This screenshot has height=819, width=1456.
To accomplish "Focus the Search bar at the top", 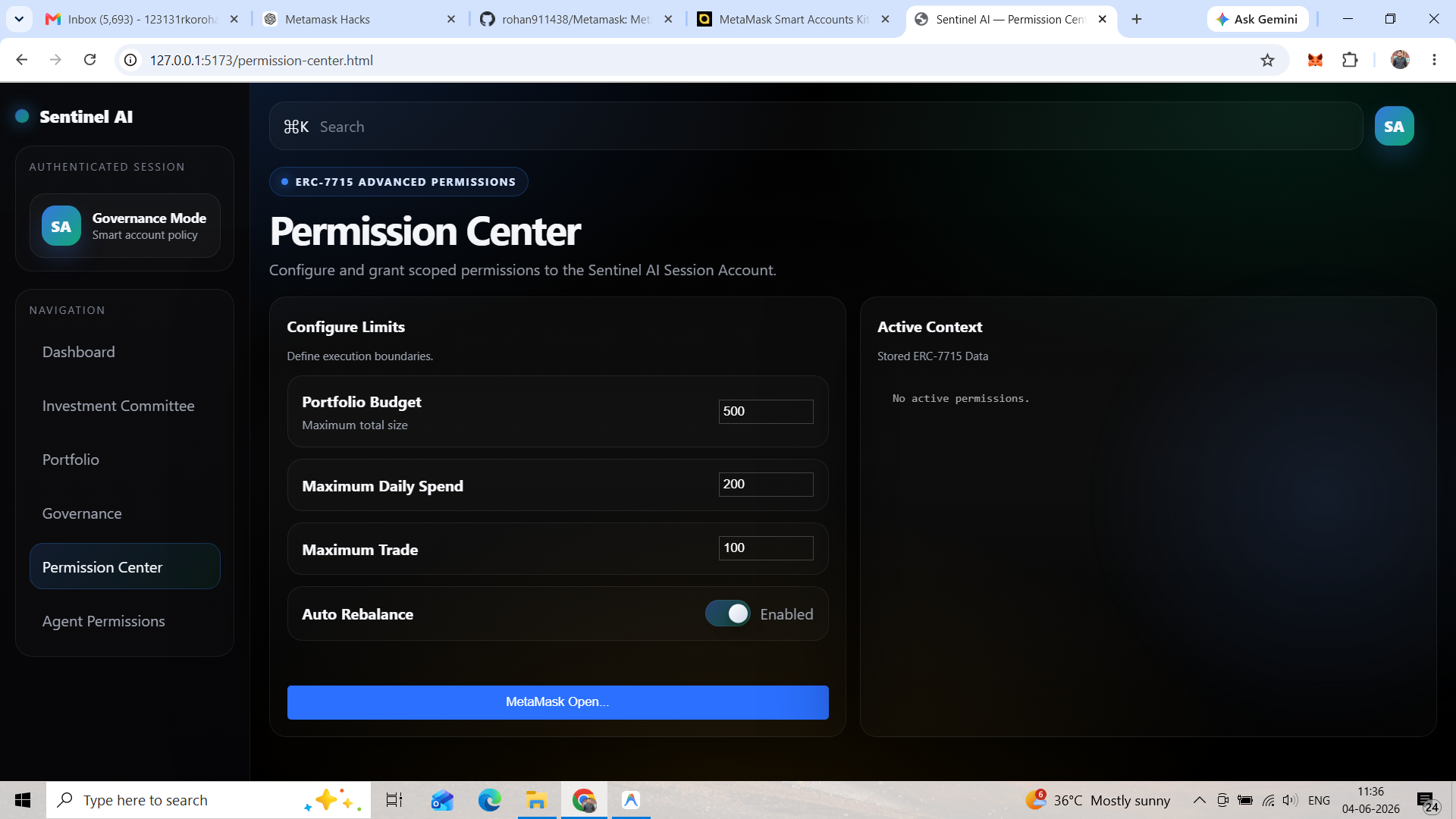I will pos(816,127).
